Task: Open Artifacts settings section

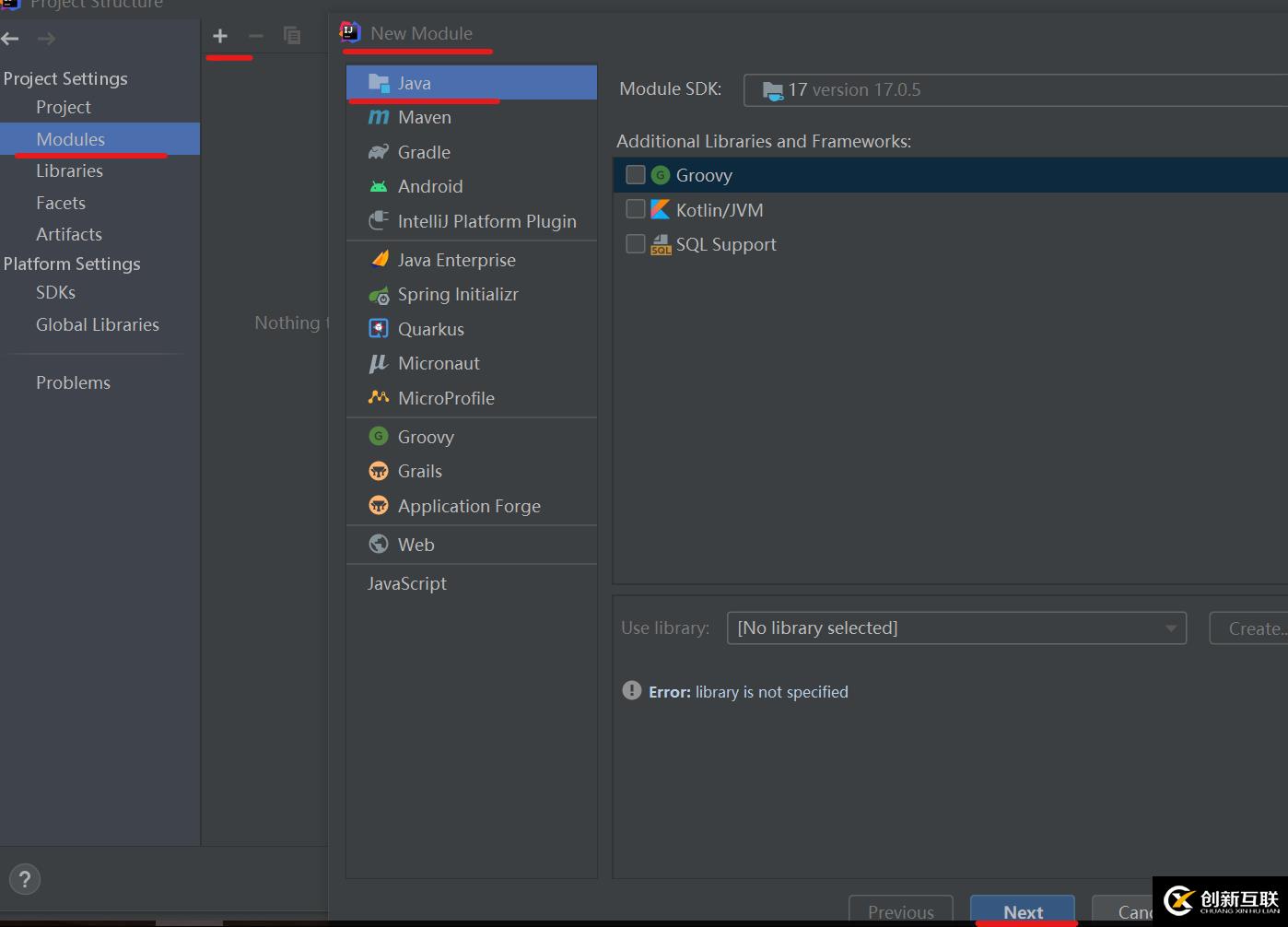Action: (69, 234)
